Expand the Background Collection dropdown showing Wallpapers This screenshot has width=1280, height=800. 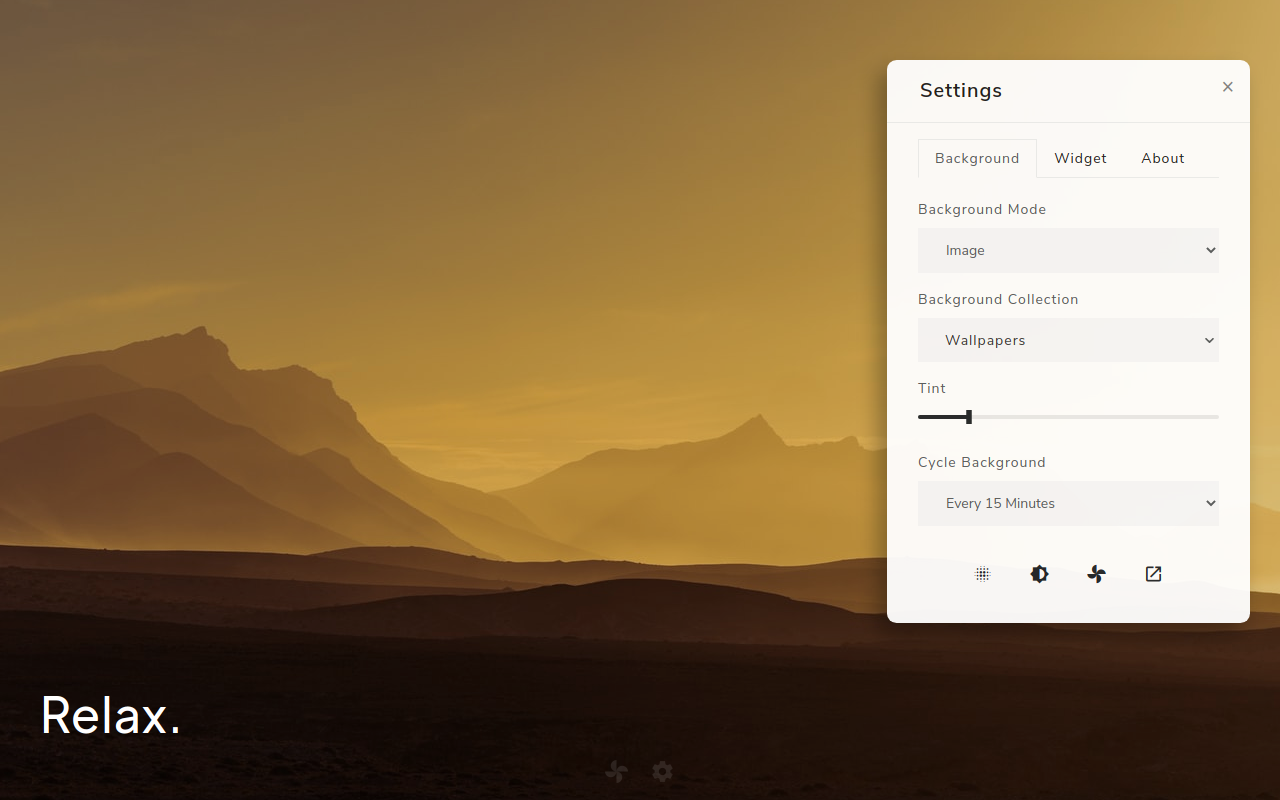click(1068, 340)
